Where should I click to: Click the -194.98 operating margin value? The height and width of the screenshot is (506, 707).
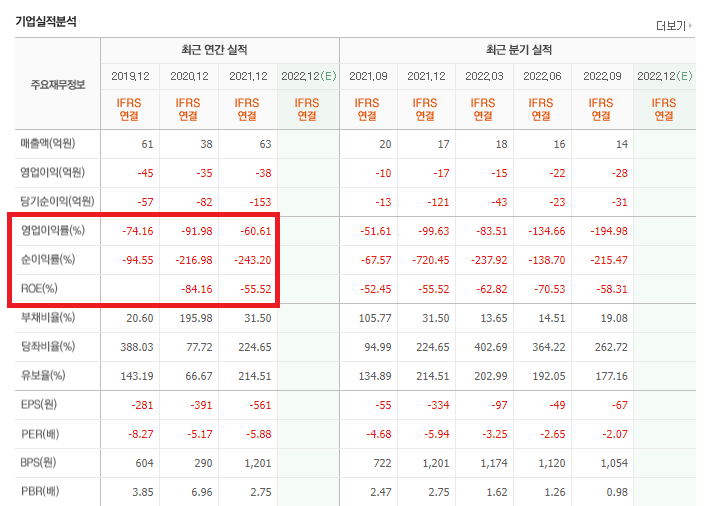point(609,231)
